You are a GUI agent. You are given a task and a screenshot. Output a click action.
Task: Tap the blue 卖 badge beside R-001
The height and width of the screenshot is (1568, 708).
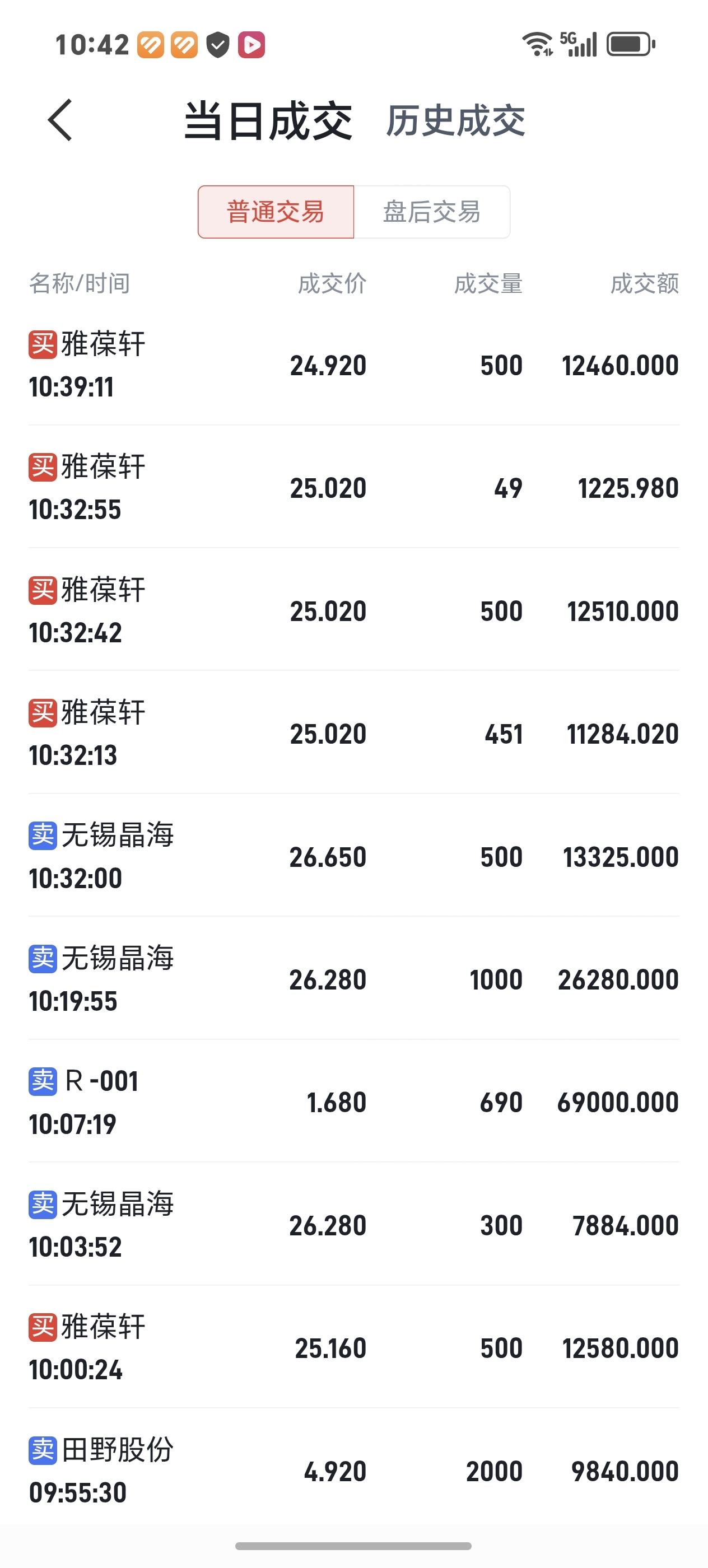[43, 1081]
